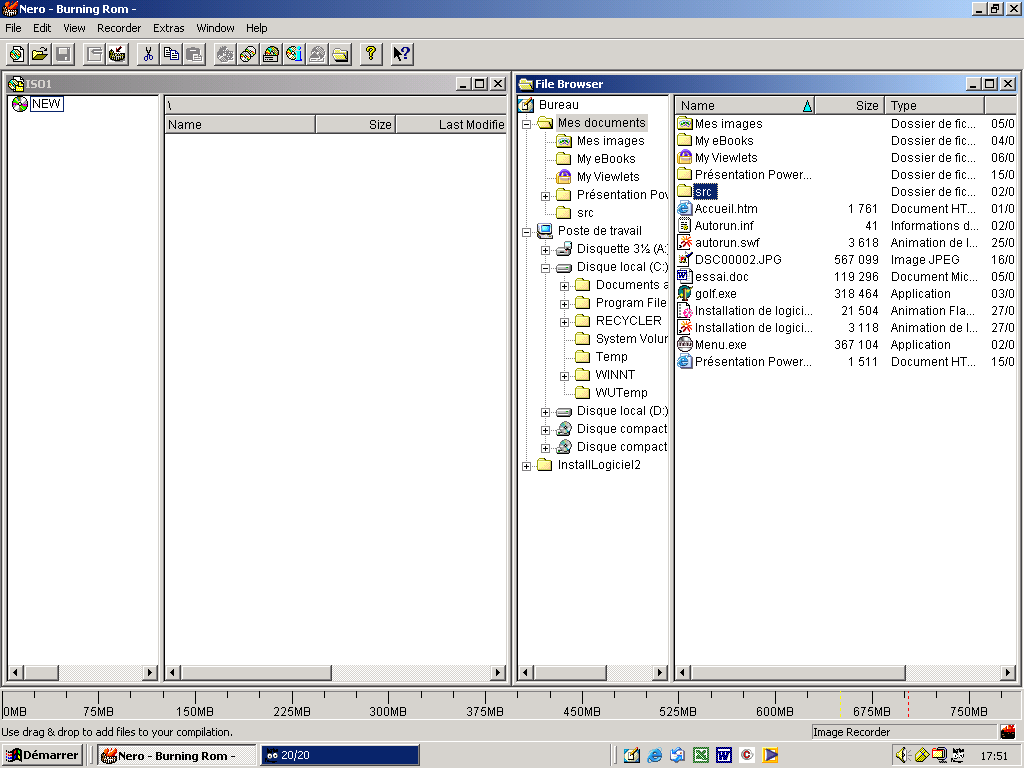The height and width of the screenshot is (768, 1024).
Task: Click the yellow capacity marker on the MB bar
Action: [840, 703]
